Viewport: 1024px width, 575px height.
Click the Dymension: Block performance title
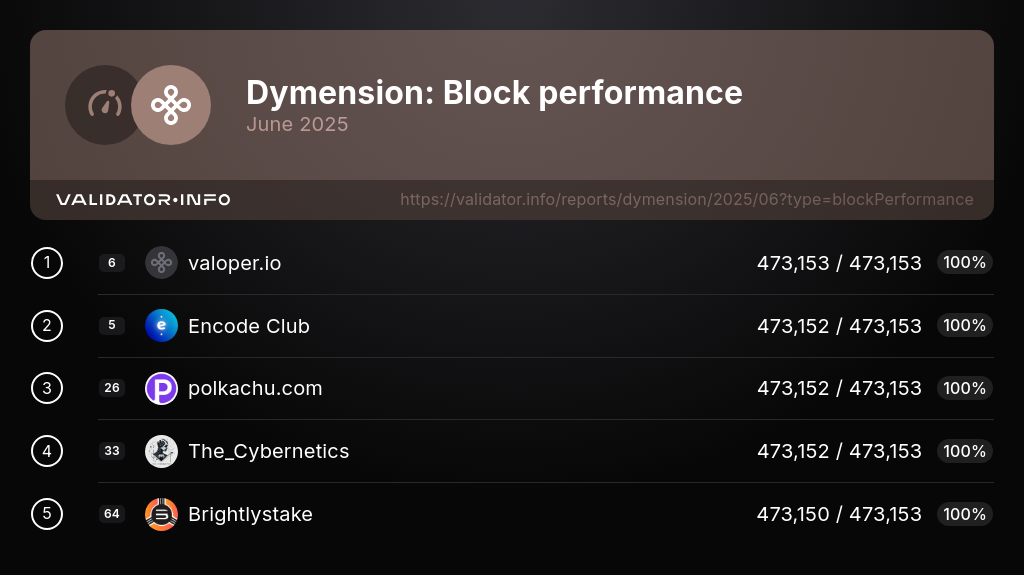coord(494,93)
